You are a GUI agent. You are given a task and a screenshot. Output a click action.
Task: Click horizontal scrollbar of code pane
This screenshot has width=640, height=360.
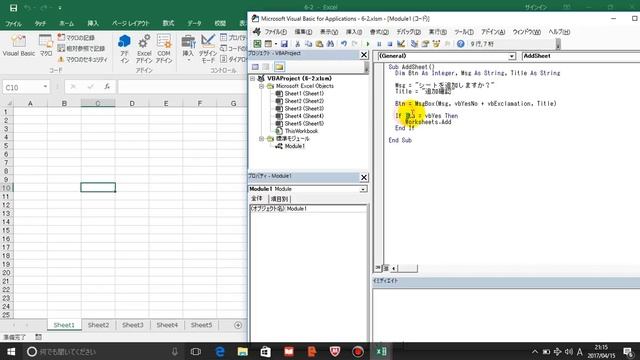[407, 268]
